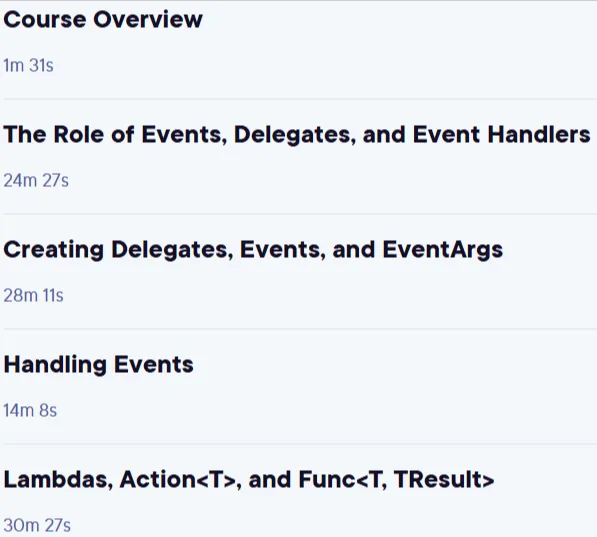Click the 14m 8s duration under Handling Events
Image resolution: width=597 pixels, height=537 pixels.
coord(30,411)
